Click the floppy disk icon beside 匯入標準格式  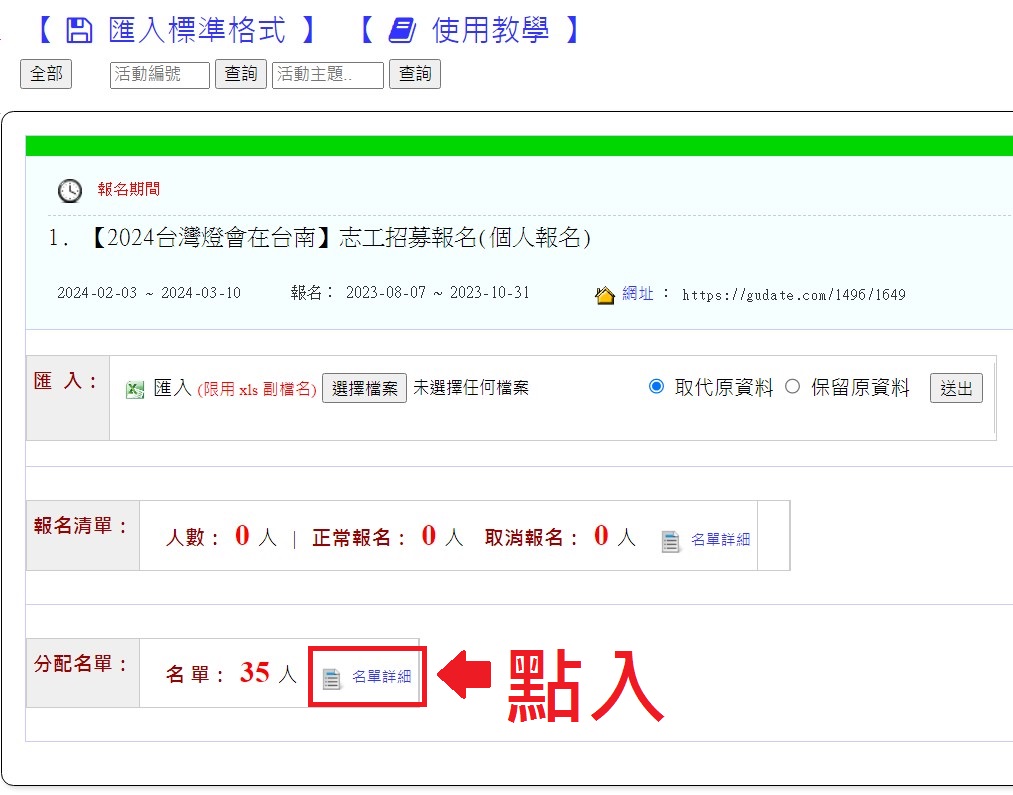[x=79, y=31]
